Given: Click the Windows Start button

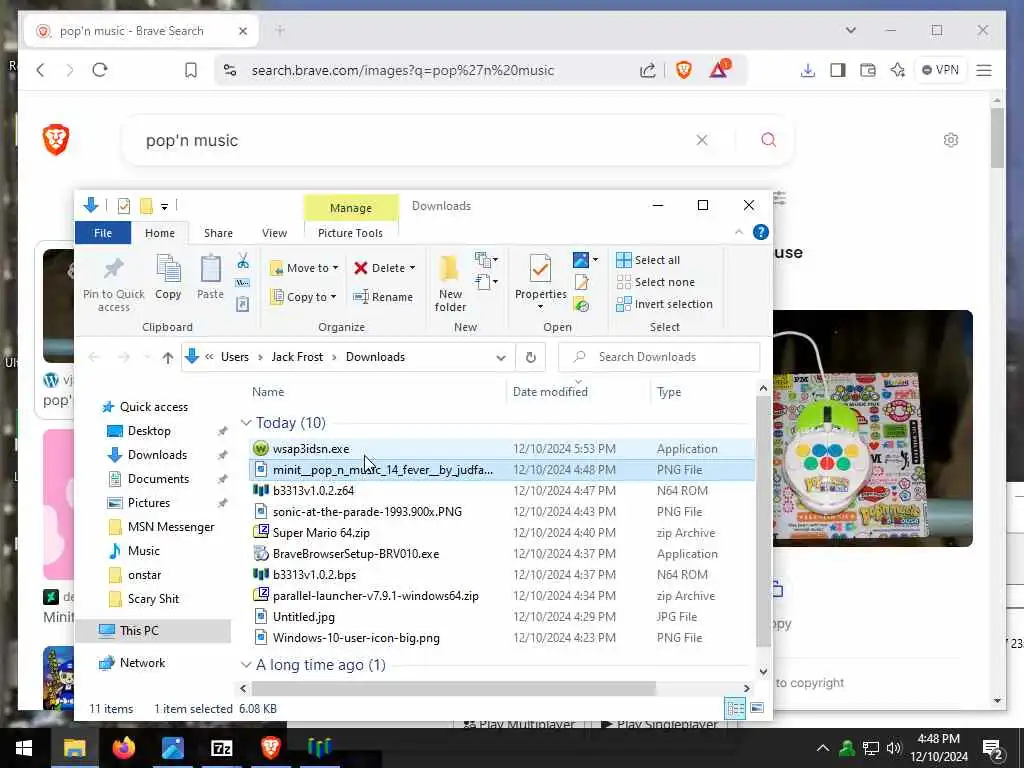Looking at the screenshot, I should pos(24,748).
